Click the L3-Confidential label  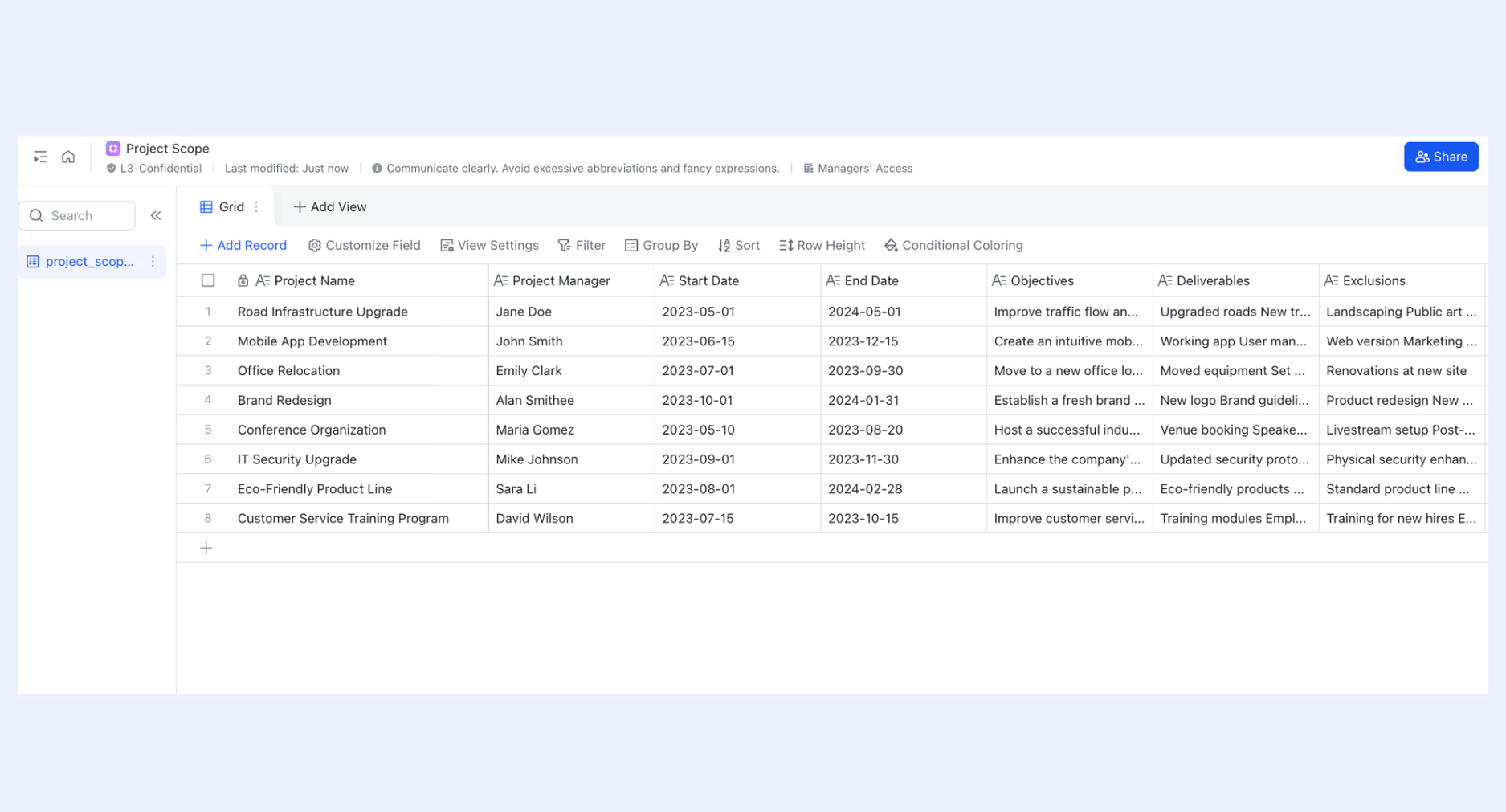161,169
